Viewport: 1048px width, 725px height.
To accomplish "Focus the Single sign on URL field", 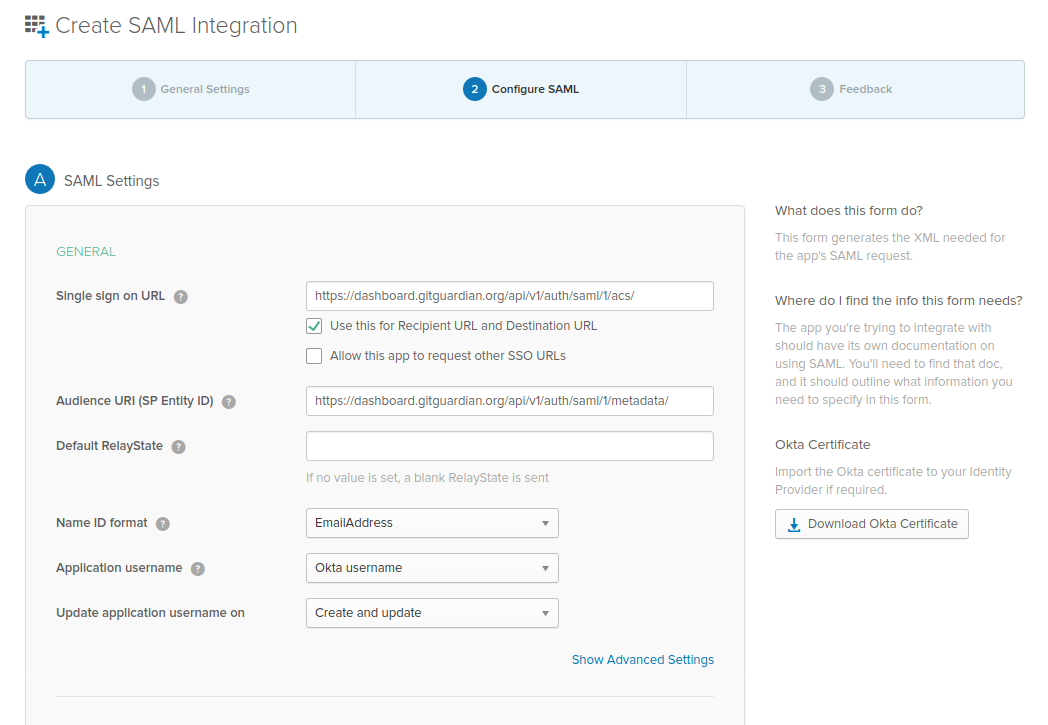I will click(509, 296).
